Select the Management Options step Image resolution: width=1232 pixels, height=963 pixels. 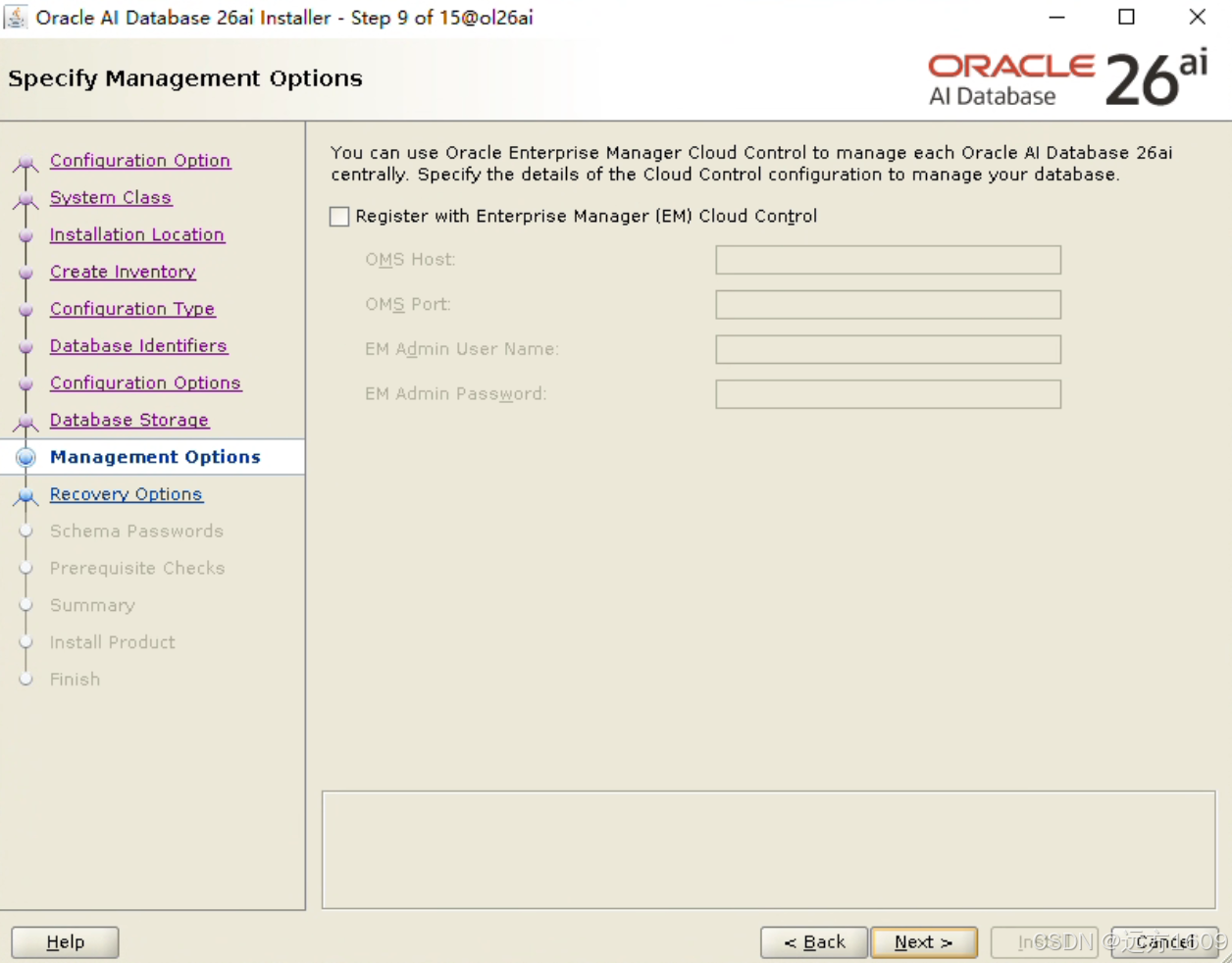click(x=155, y=457)
